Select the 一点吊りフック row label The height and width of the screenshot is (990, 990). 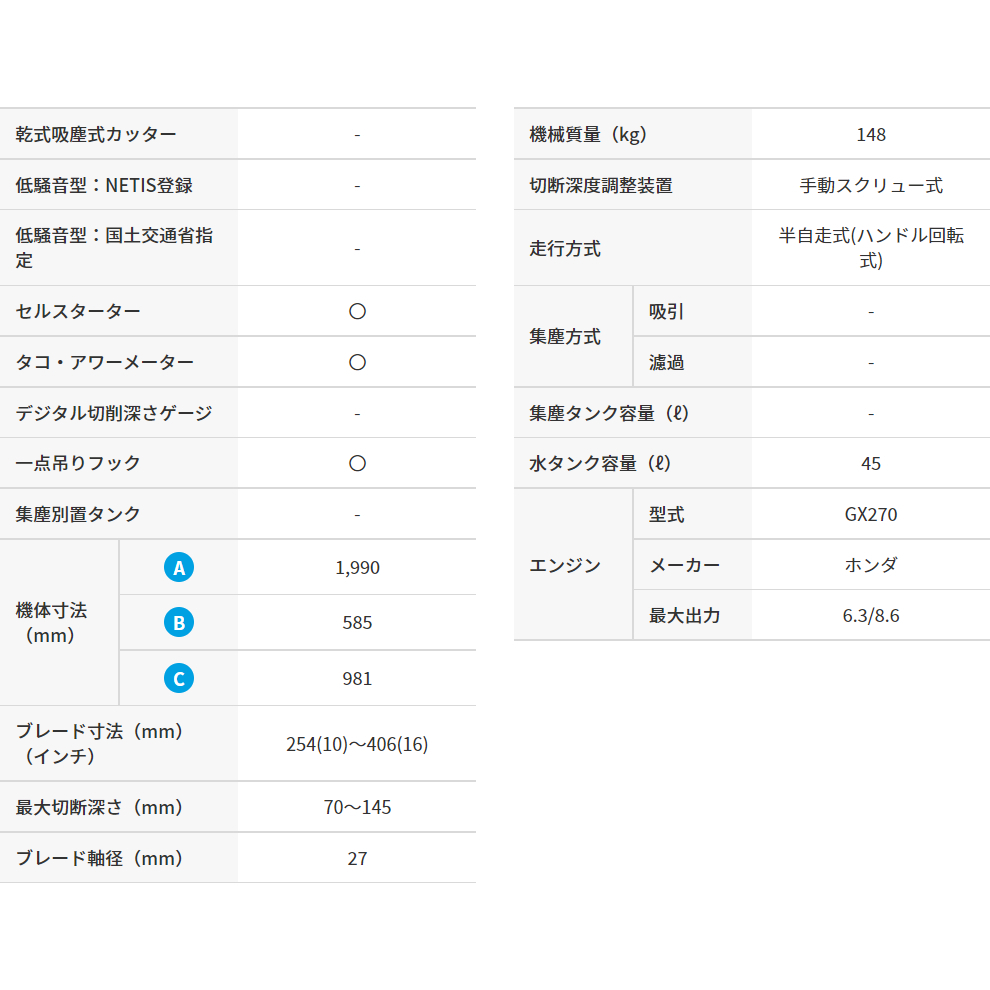coord(78,463)
